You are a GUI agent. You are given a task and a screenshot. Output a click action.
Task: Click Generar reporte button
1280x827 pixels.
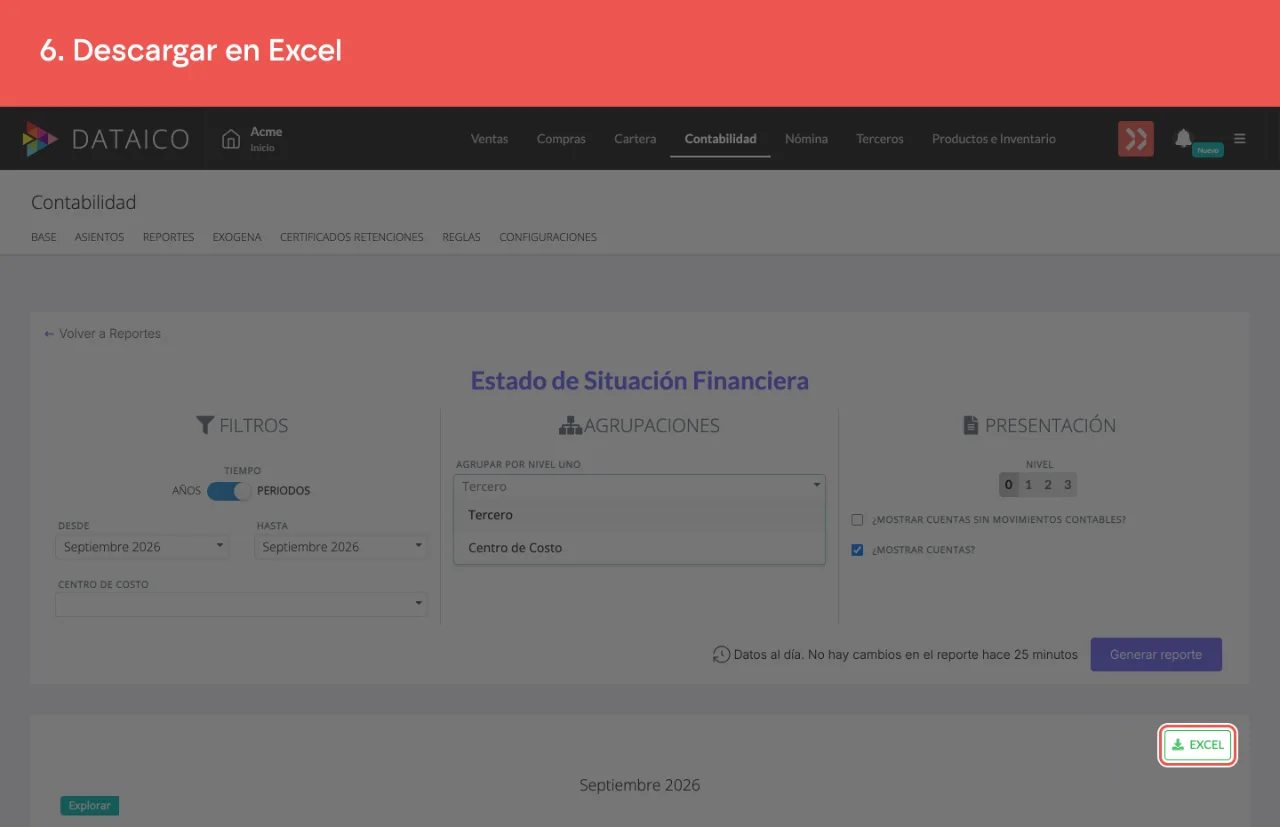[x=1156, y=655]
